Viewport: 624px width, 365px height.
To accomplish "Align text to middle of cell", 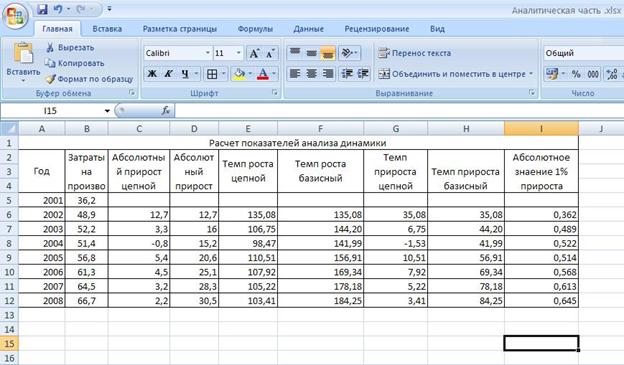I will [312, 53].
